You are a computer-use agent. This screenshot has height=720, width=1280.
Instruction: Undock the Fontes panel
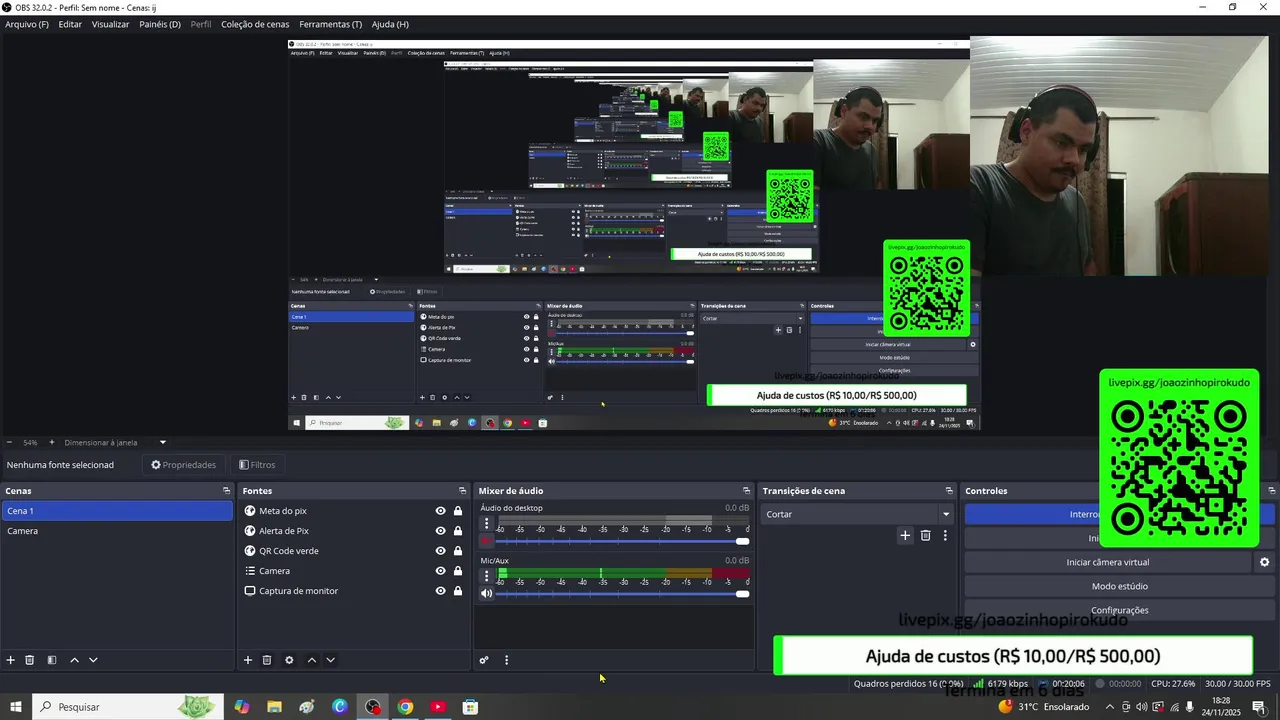point(462,491)
